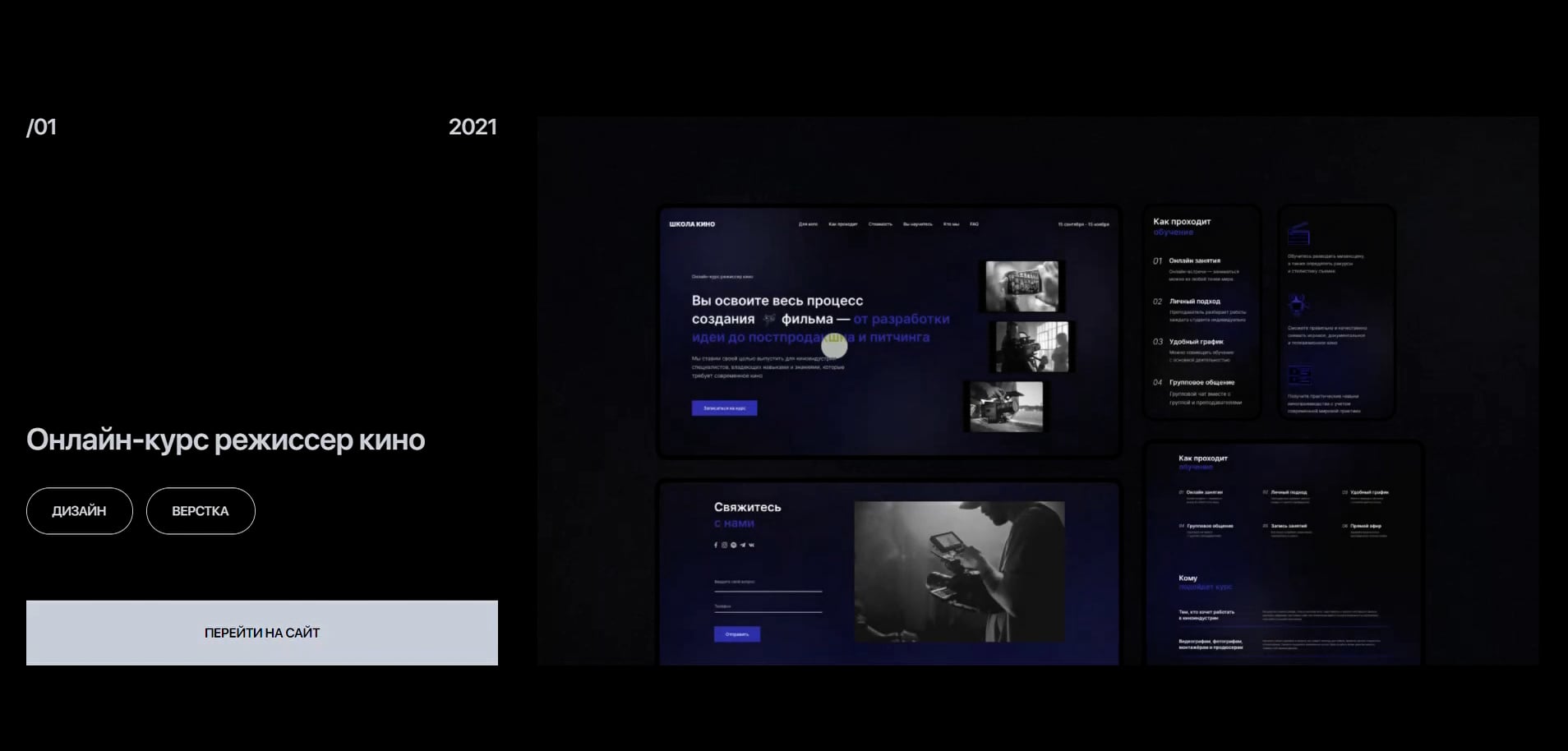Select Для кого in the preview navigation
The width and height of the screenshot is (1568, 751).
(808, 224)
